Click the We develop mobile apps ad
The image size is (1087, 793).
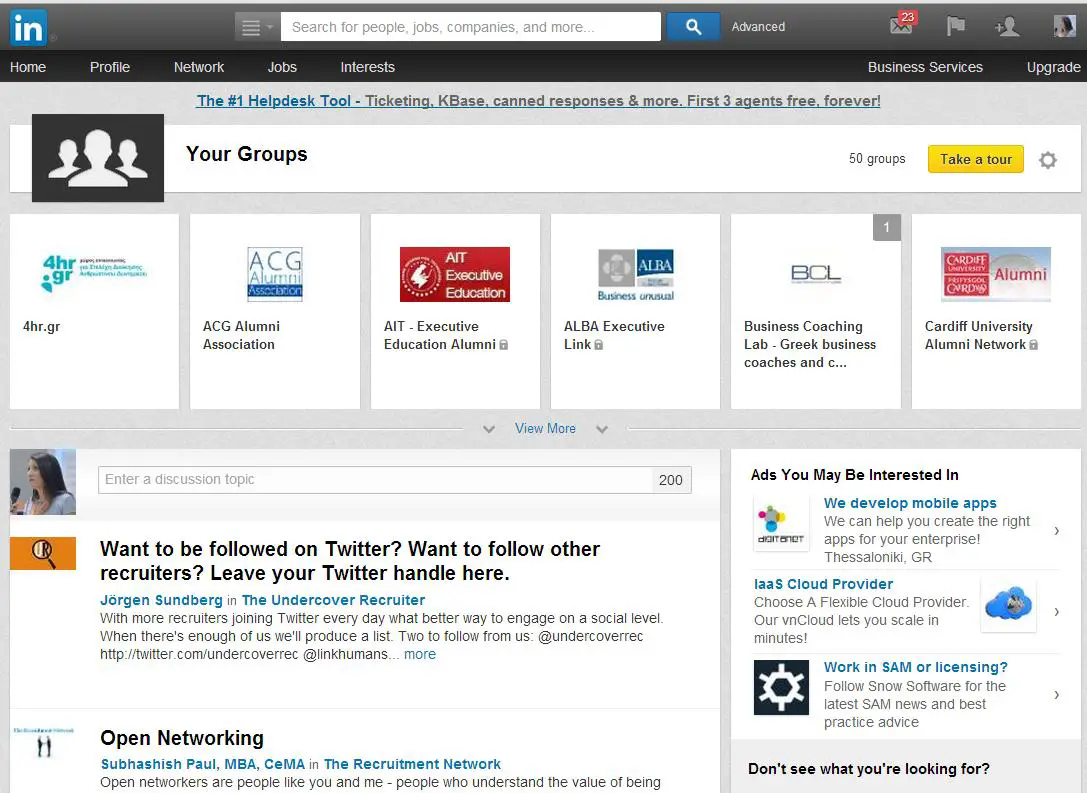910,503
